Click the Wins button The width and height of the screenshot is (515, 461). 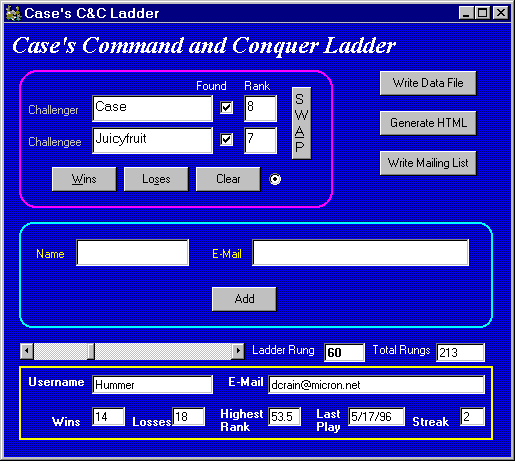click(x=84, y=179)
